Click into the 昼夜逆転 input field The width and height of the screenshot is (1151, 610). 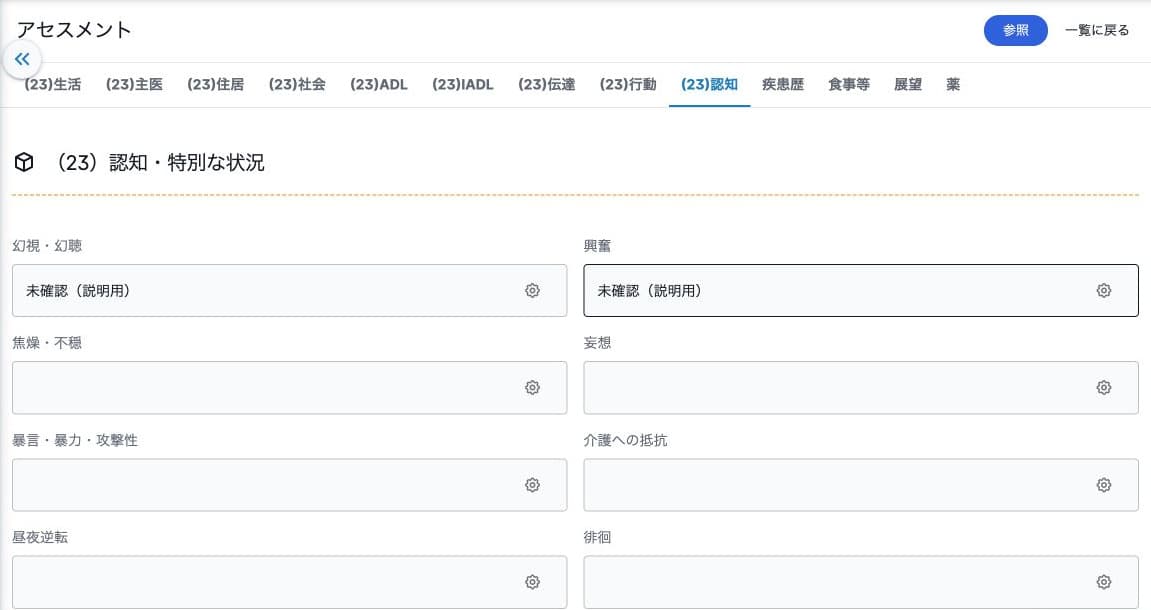pyautogui.click(x=290, y=582)
